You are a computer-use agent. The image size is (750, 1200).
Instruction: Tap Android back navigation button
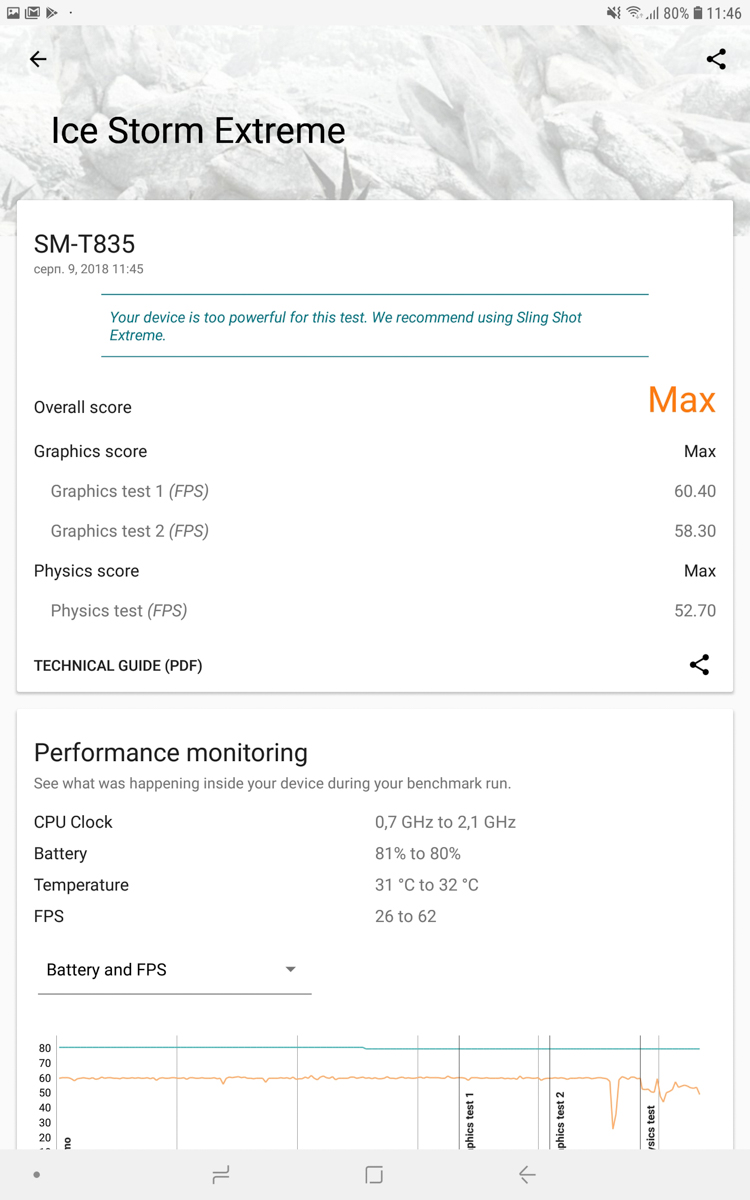click(x=527, y=1175)
